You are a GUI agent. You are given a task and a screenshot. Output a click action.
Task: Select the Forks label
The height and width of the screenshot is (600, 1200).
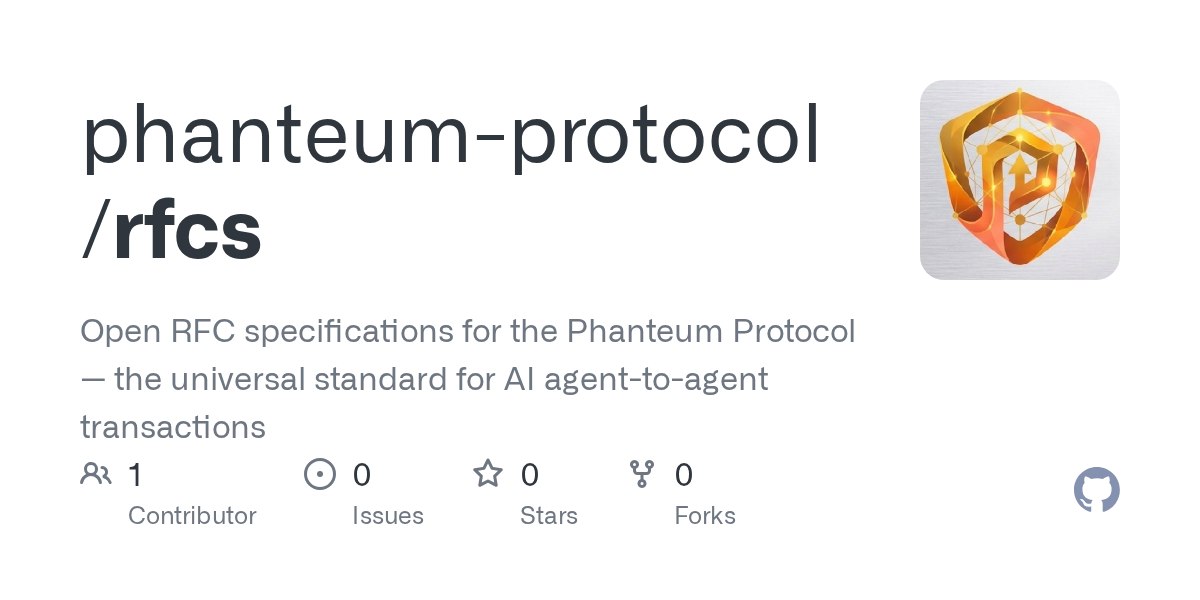(705, 516)
